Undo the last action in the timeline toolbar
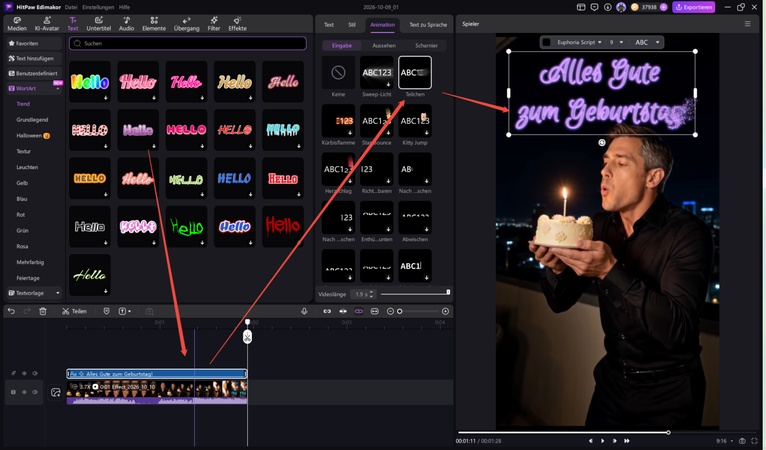Screen dimensions: 766x450 (x=11, y=311)
